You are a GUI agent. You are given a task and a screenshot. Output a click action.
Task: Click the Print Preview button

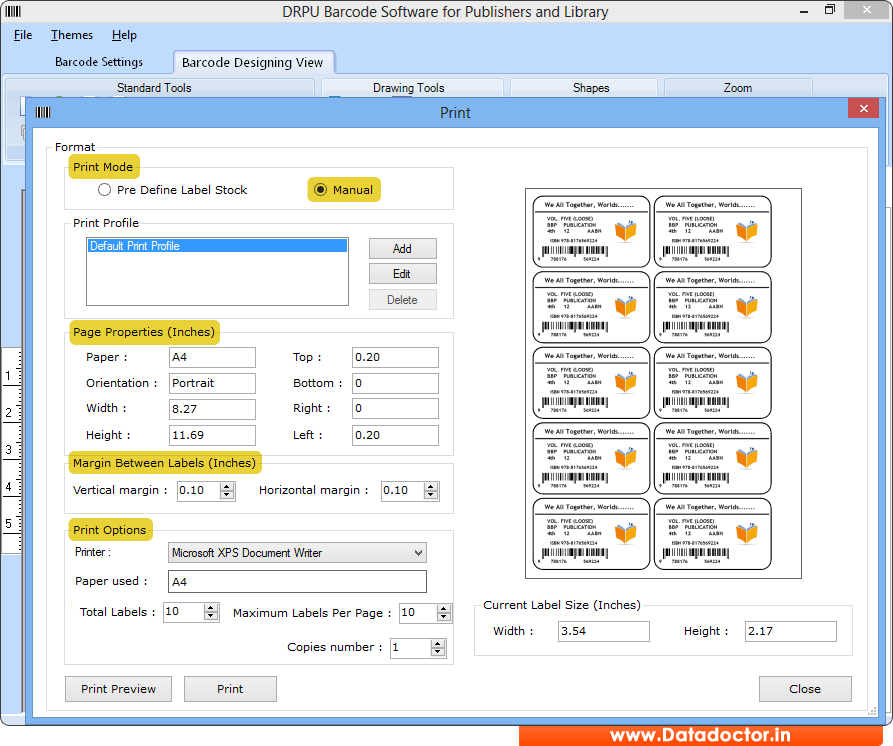tap(118, 689)
